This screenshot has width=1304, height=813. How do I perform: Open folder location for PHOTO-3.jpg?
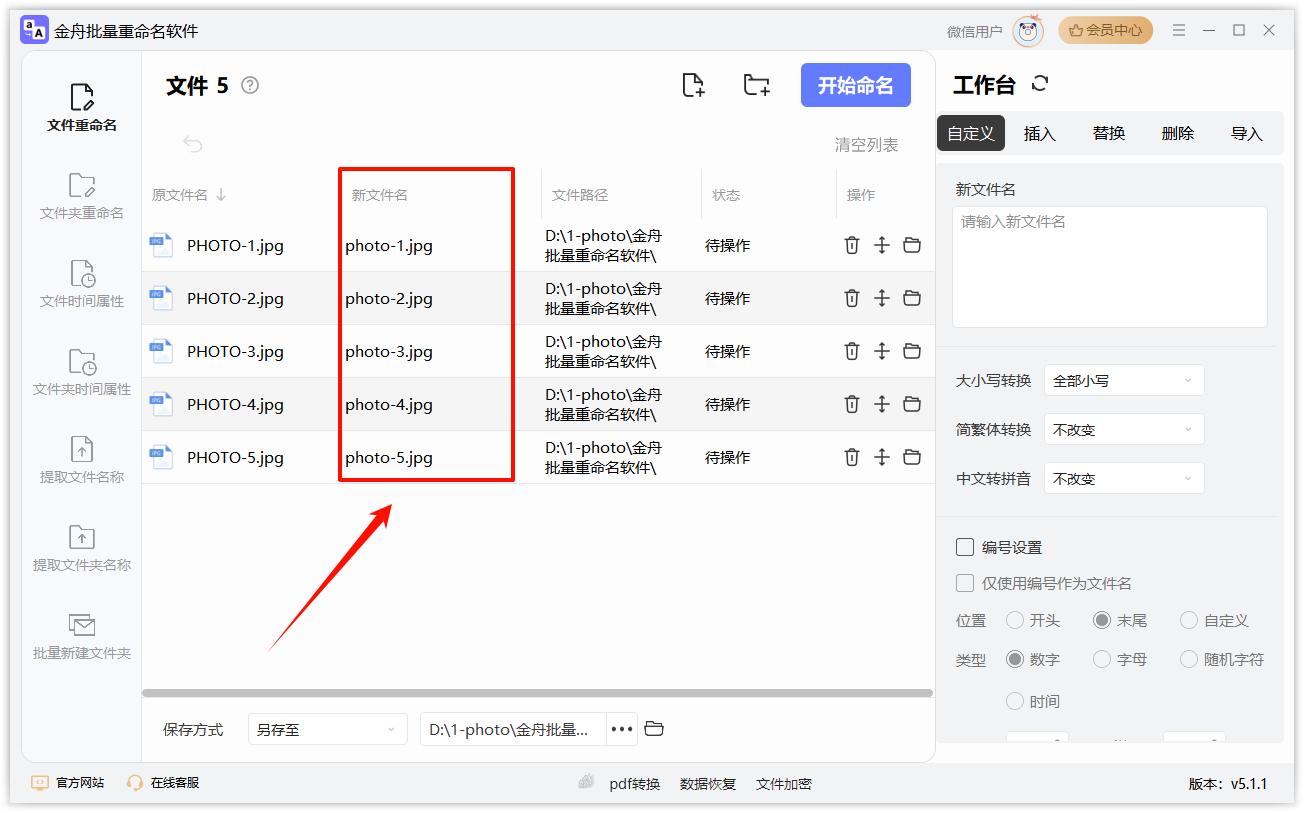click(912, 351)
